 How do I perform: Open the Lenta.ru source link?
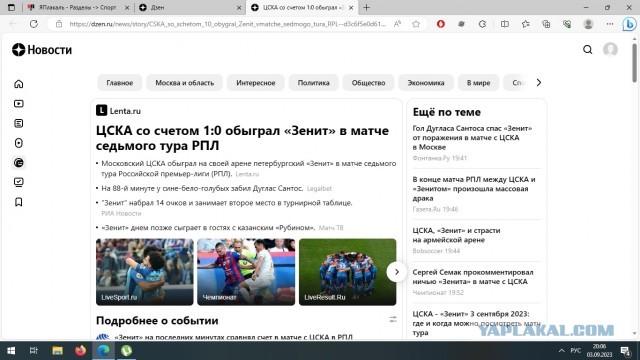[118, 111]
